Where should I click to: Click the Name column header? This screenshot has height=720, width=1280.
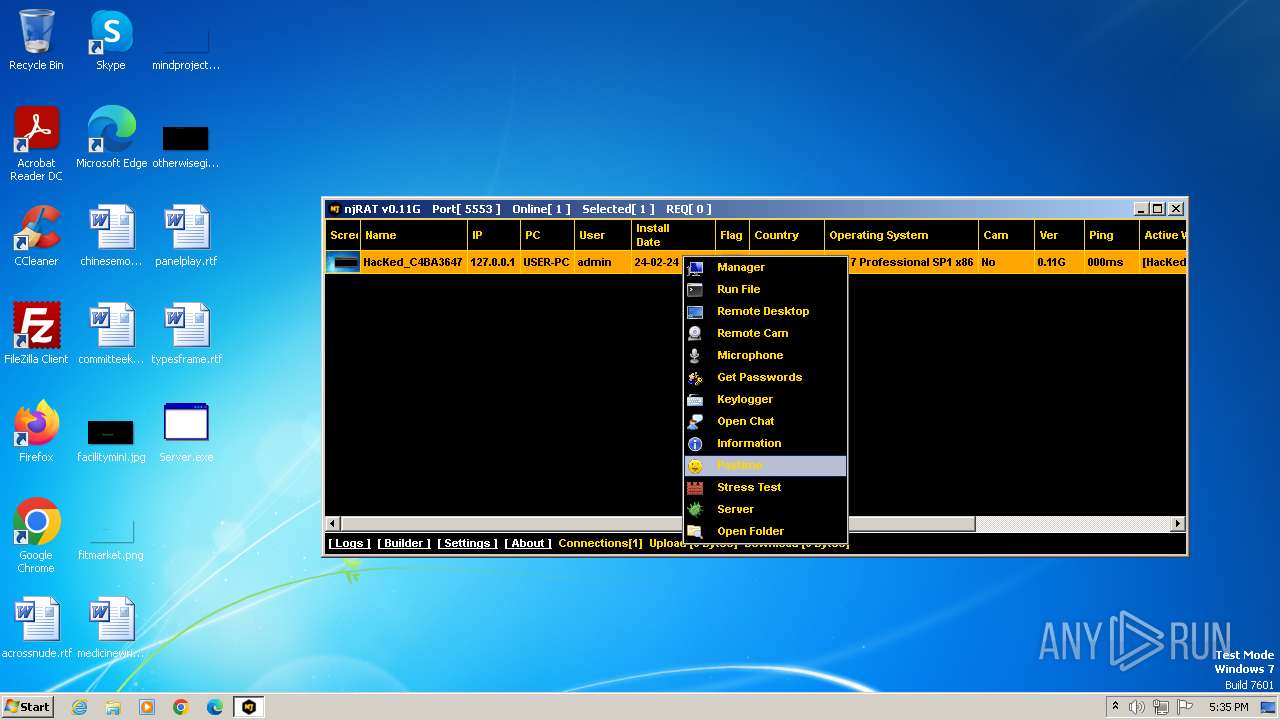point(414,235)
